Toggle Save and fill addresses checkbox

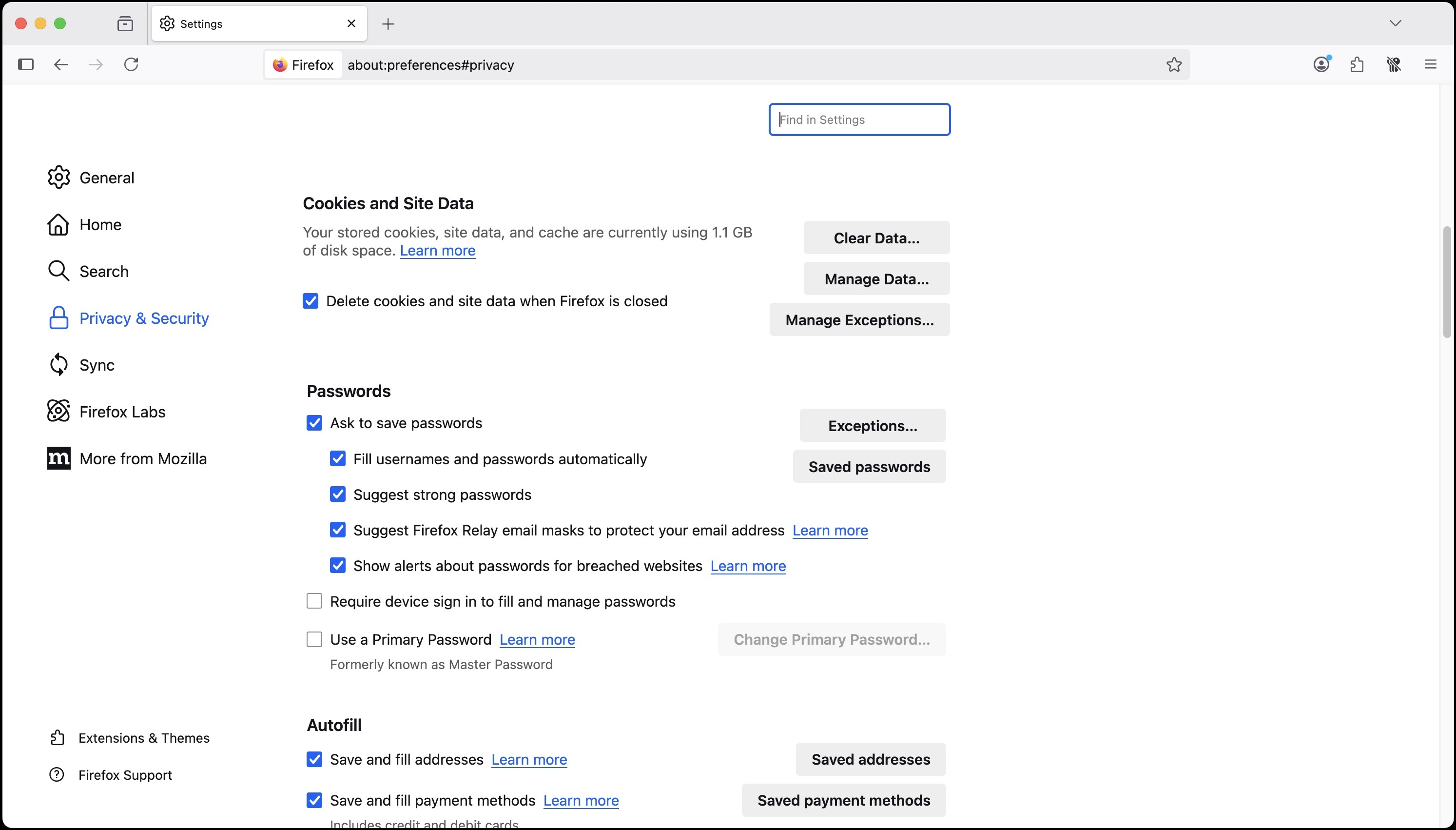pos(314,759)
